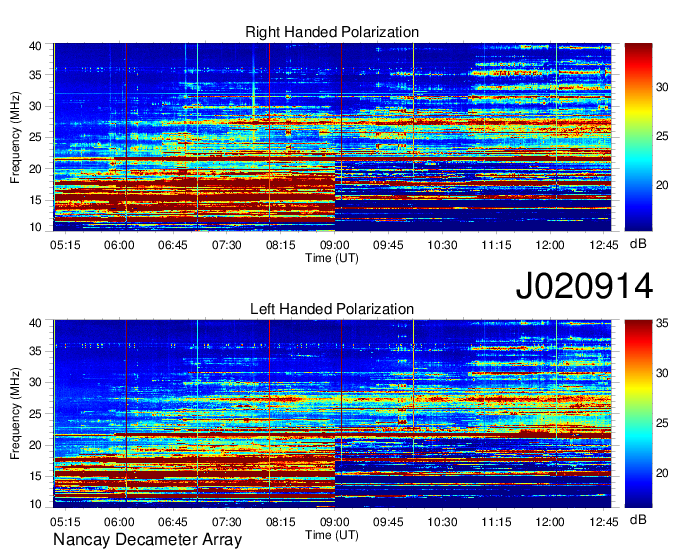Click the Right Handed Polarization title
This screenshot has height=552, width=680.
click(x=332, y=32)
